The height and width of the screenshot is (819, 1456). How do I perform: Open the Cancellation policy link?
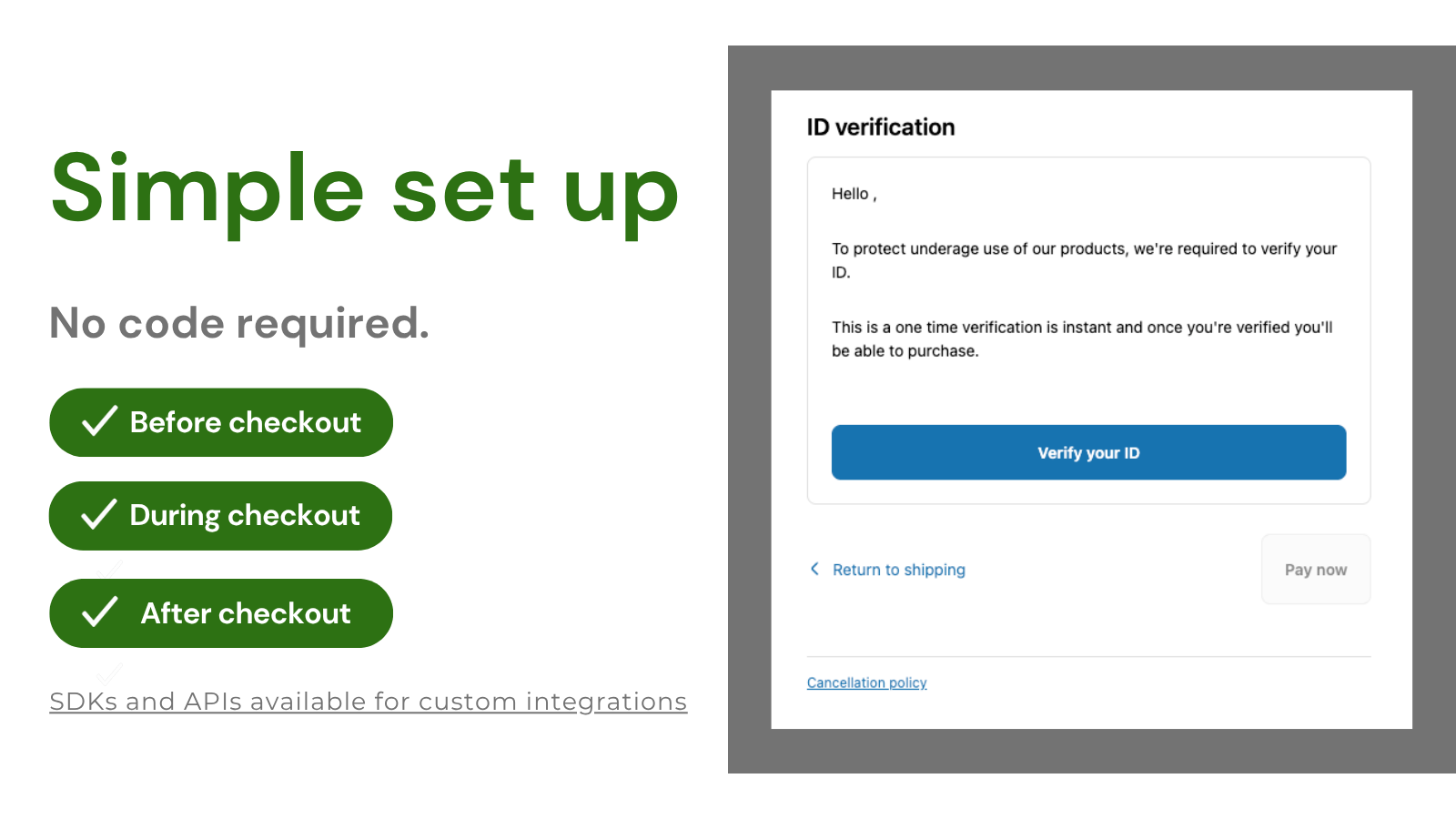tap(866, 682)
